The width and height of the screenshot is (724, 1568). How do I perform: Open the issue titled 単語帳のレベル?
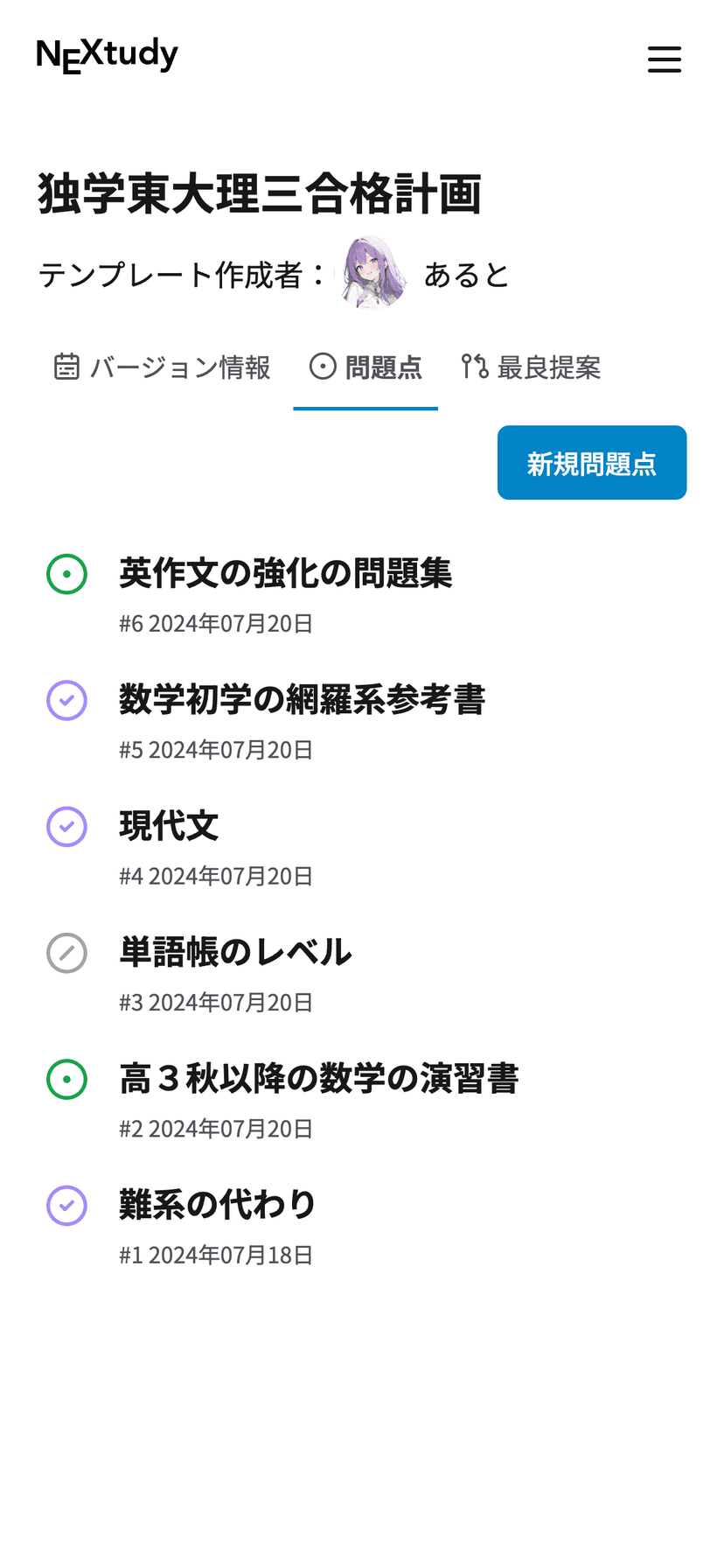pyautogui.click(x=236, y=953)
